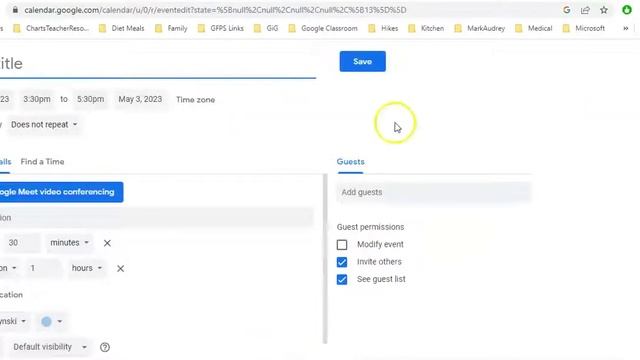Click the browser address bar URL
This screenshot has width=640, height=360.
[x=215, y=10]
